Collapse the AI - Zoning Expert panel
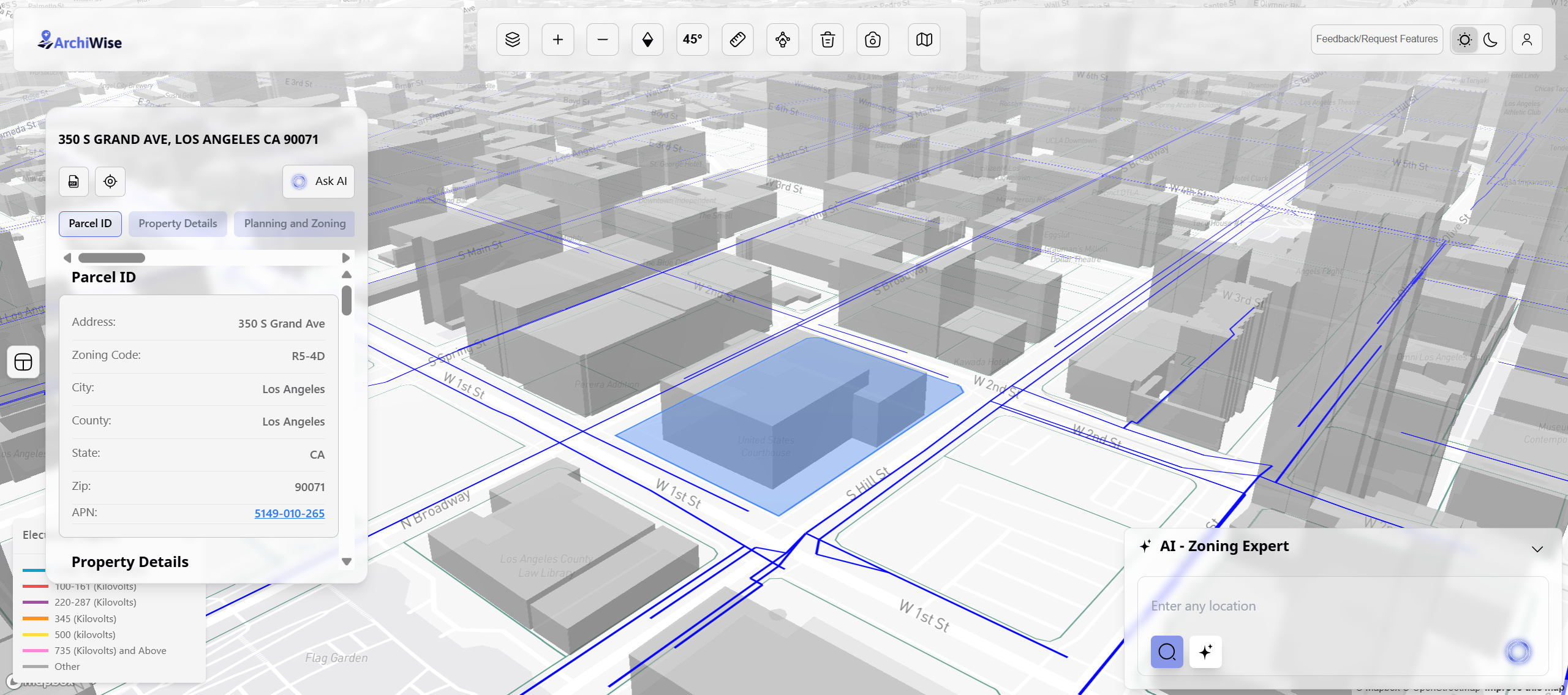The height and width of the screenshot is (695, 1568). coord(1537,549)
